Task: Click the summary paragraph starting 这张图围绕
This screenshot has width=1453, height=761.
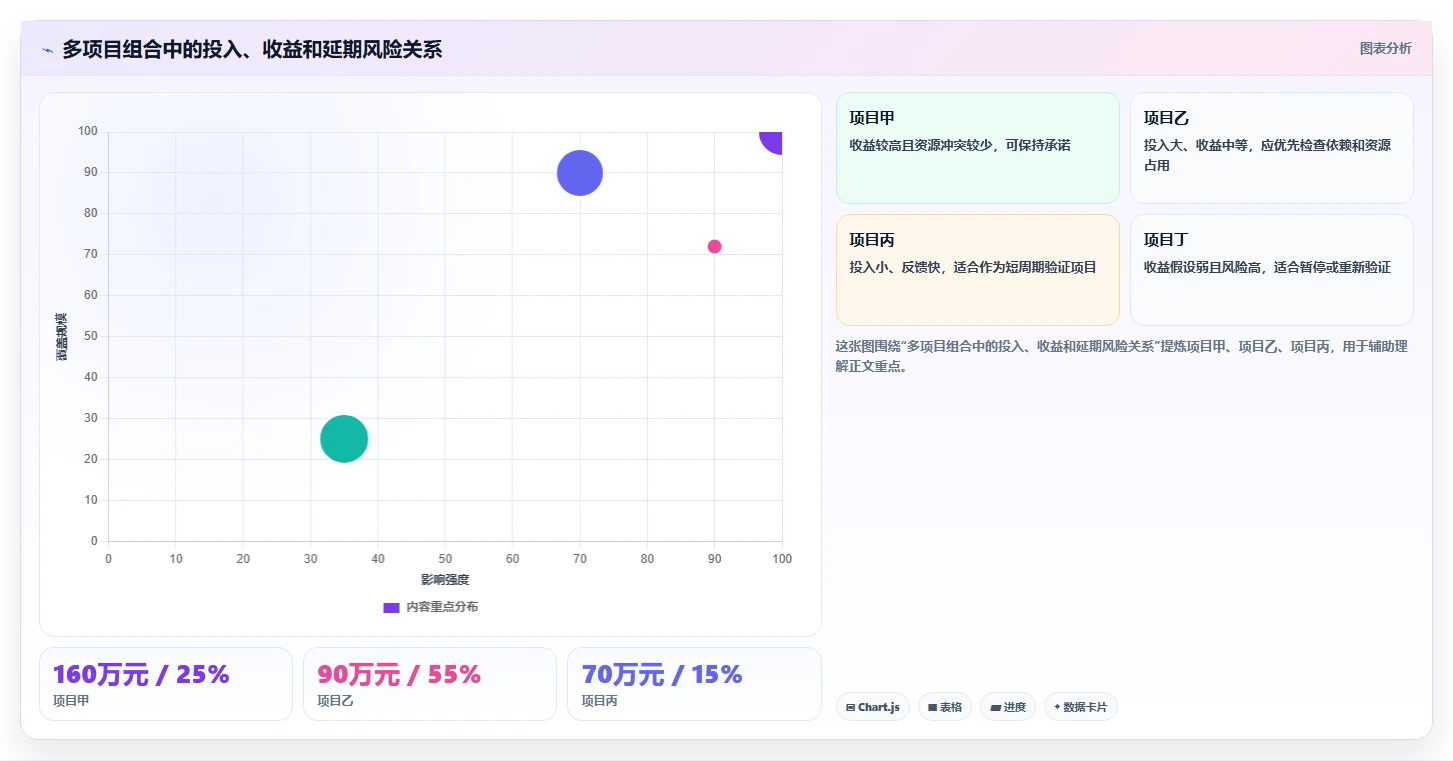Action: click(x=1121, y=356)
